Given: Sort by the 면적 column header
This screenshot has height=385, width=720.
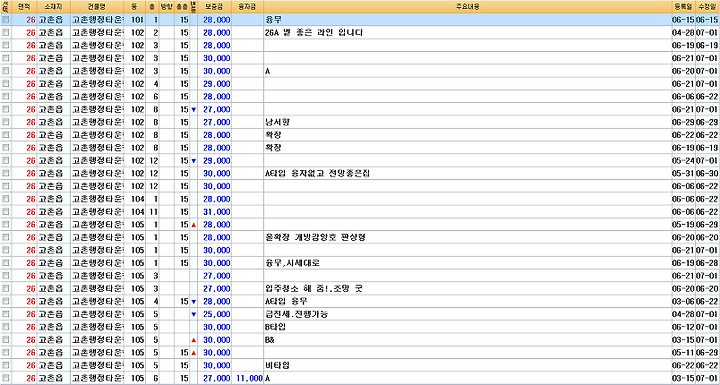Looking at the screenshot, I should coord(24,7).
